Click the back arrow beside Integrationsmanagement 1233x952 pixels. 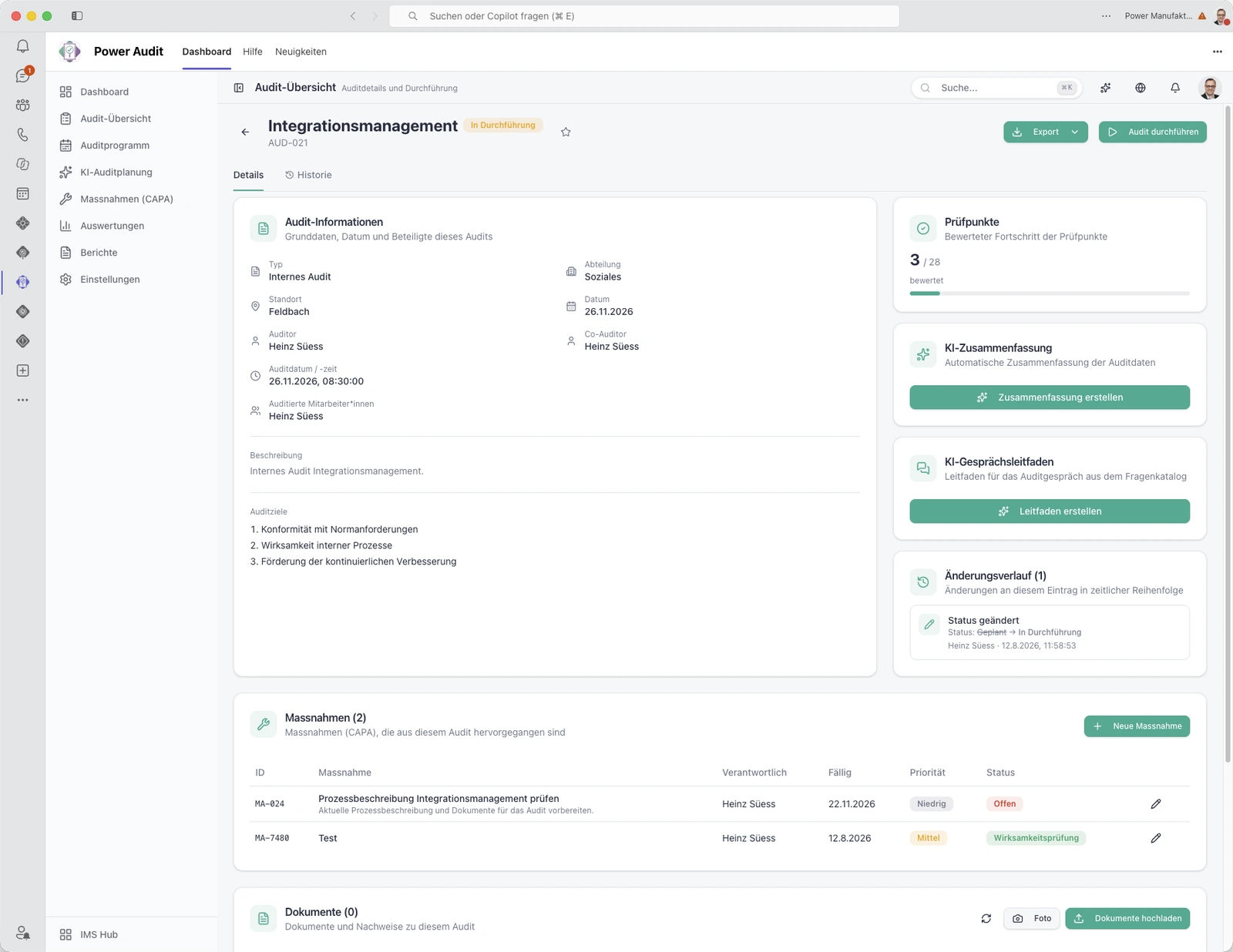coord(245,132)
